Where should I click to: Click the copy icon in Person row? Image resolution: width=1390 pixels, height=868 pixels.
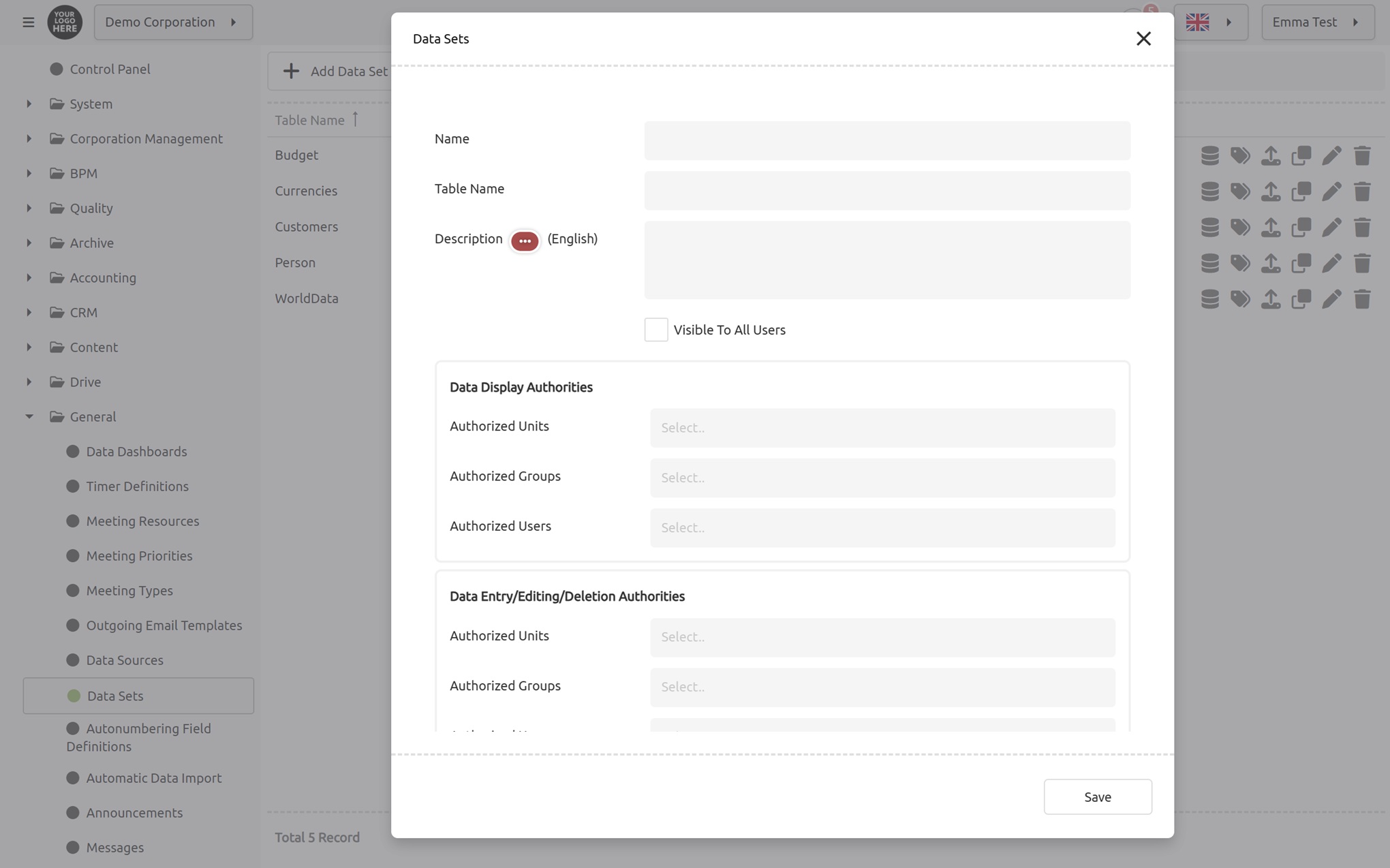point(1301,264)
